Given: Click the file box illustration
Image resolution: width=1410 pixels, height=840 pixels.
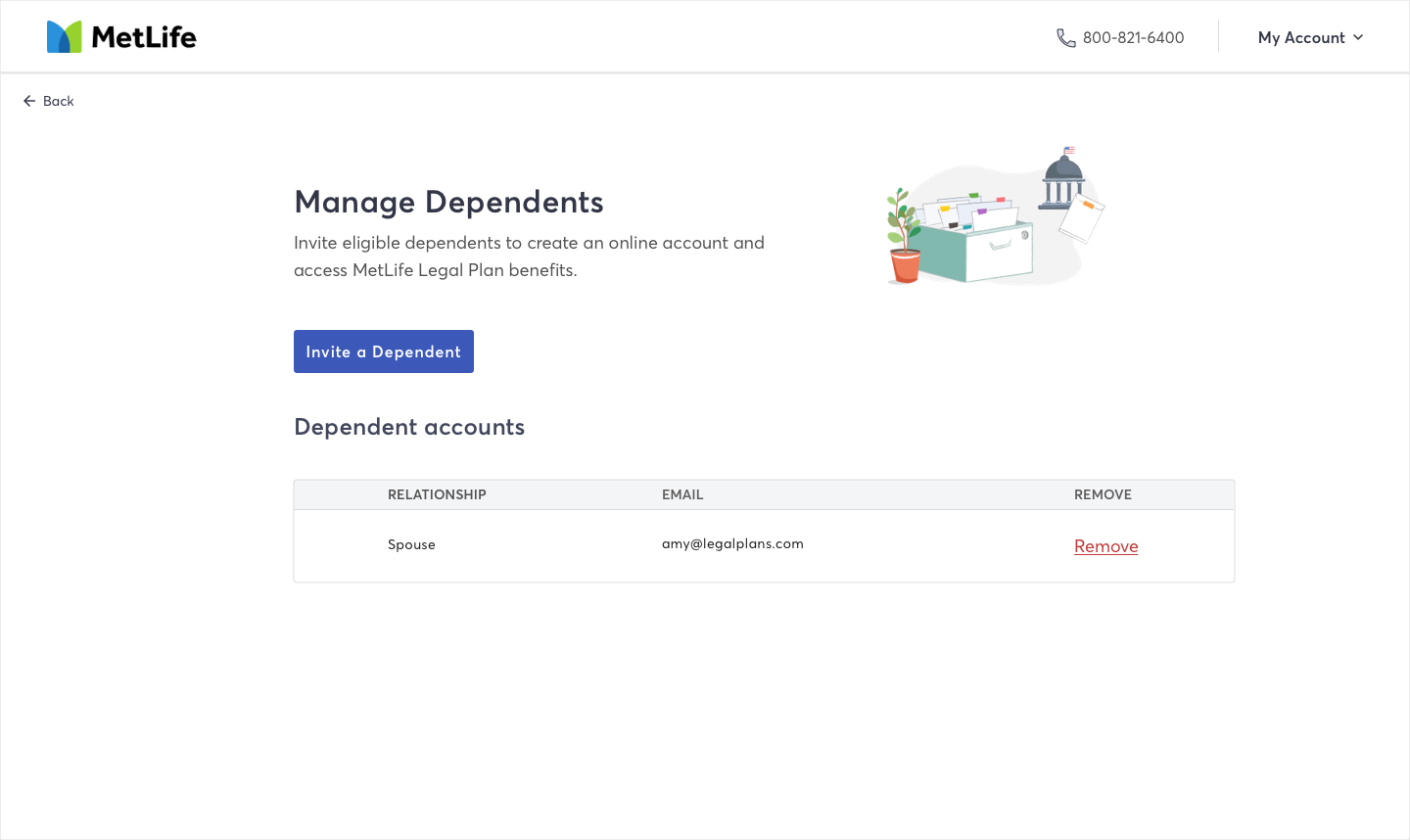Looking at the screenshot, I should tap(995, 216).
